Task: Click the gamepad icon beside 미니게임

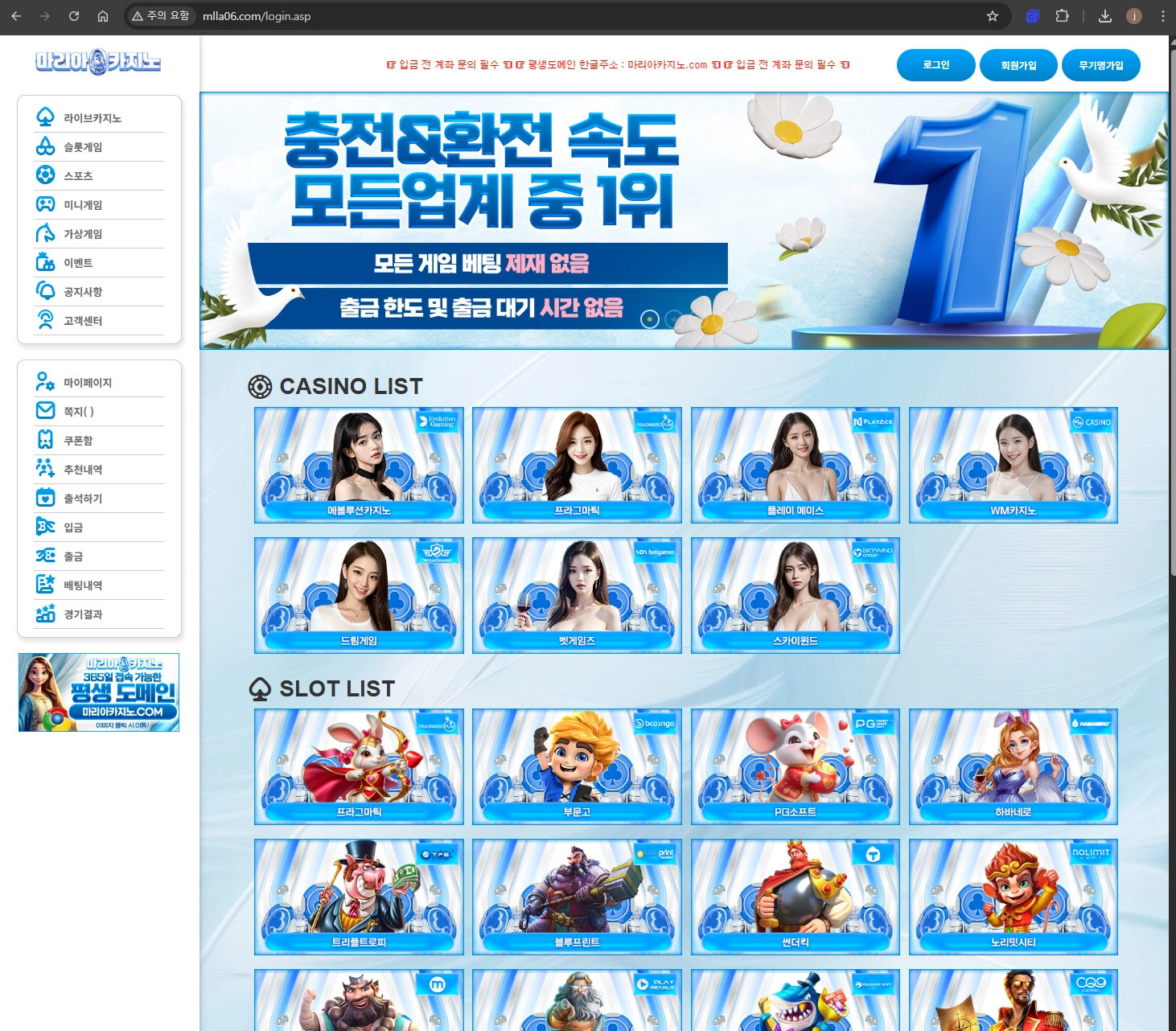Action: coord(46,204)
